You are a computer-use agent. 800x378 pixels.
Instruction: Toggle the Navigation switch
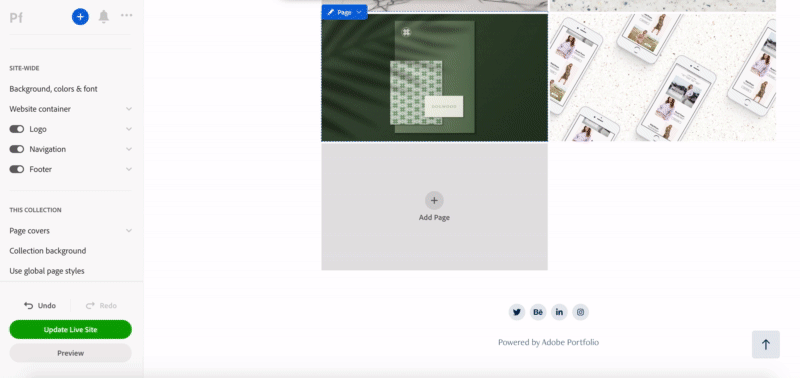17,149
